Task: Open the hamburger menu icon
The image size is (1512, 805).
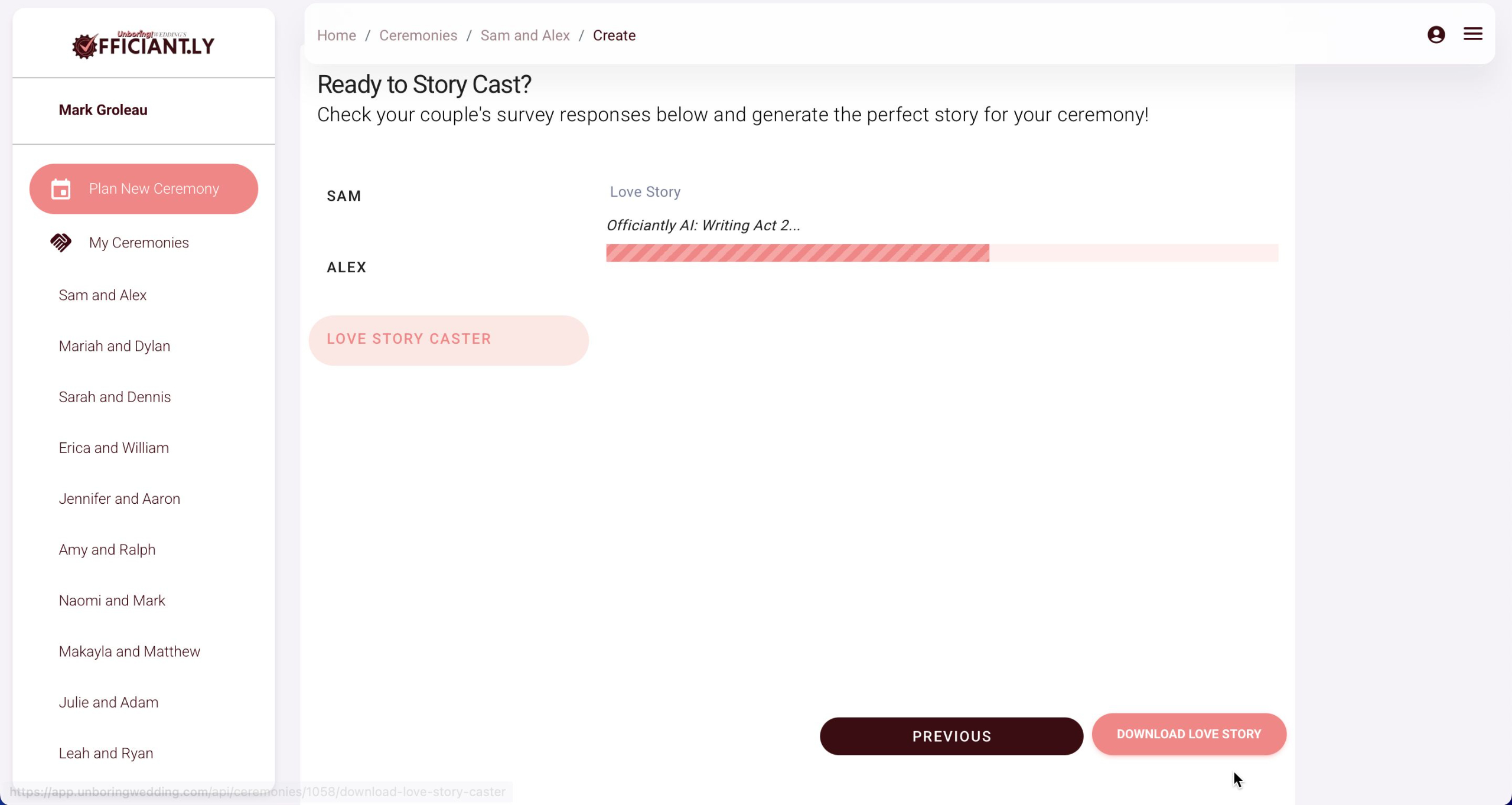Action: (1472, 34)
